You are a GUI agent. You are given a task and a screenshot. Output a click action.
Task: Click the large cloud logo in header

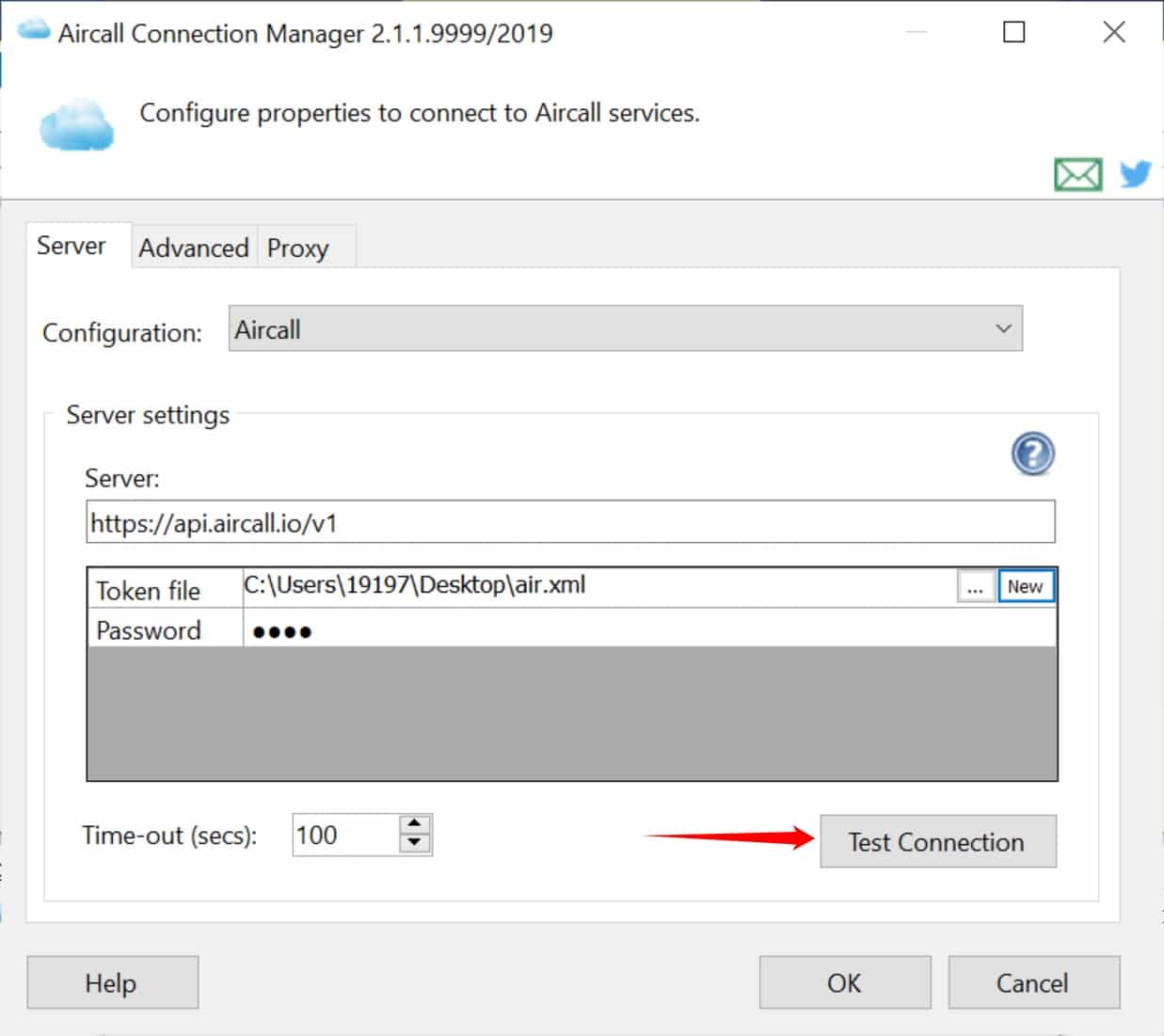76,125
